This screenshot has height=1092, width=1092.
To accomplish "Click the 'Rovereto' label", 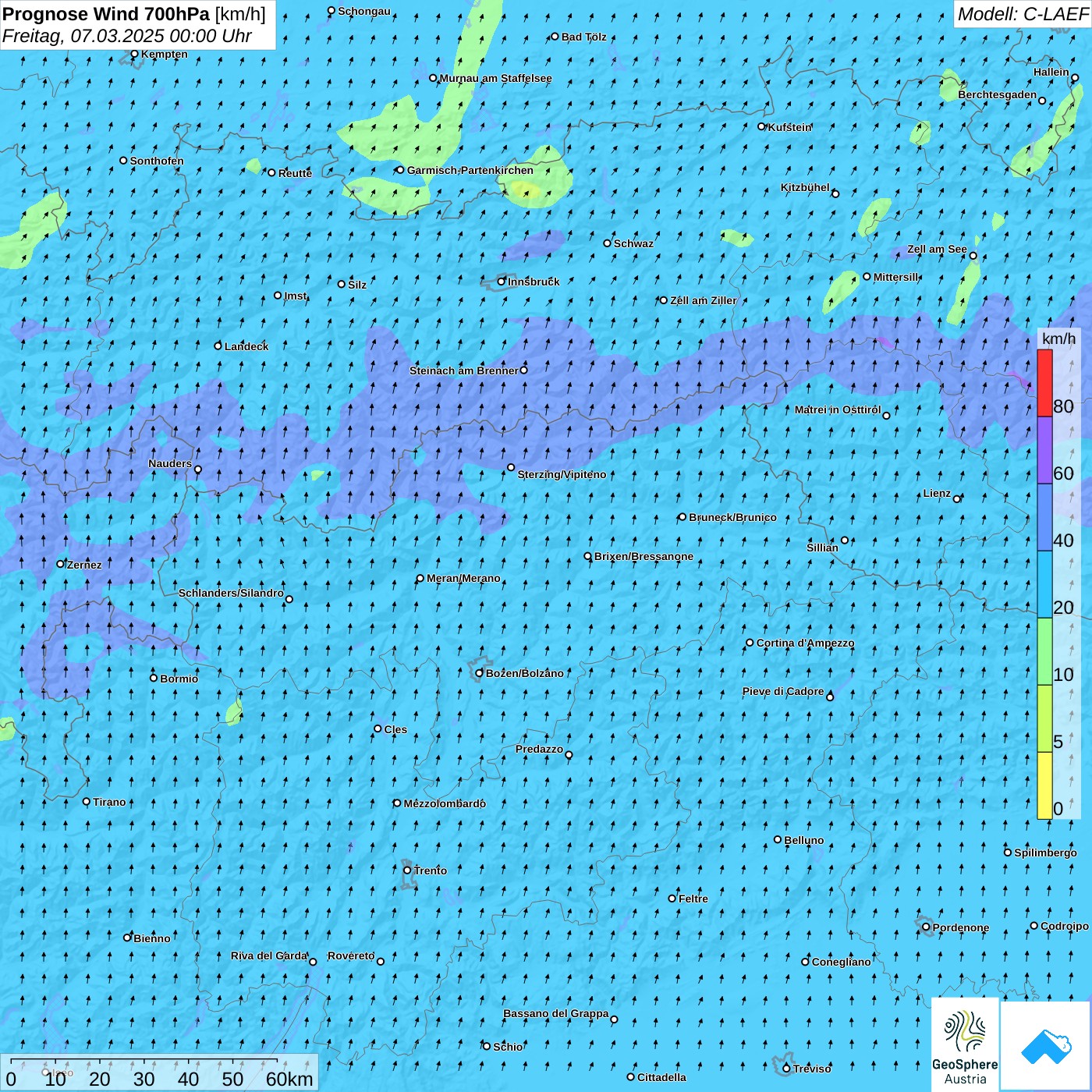I will [x=351, y=955].
